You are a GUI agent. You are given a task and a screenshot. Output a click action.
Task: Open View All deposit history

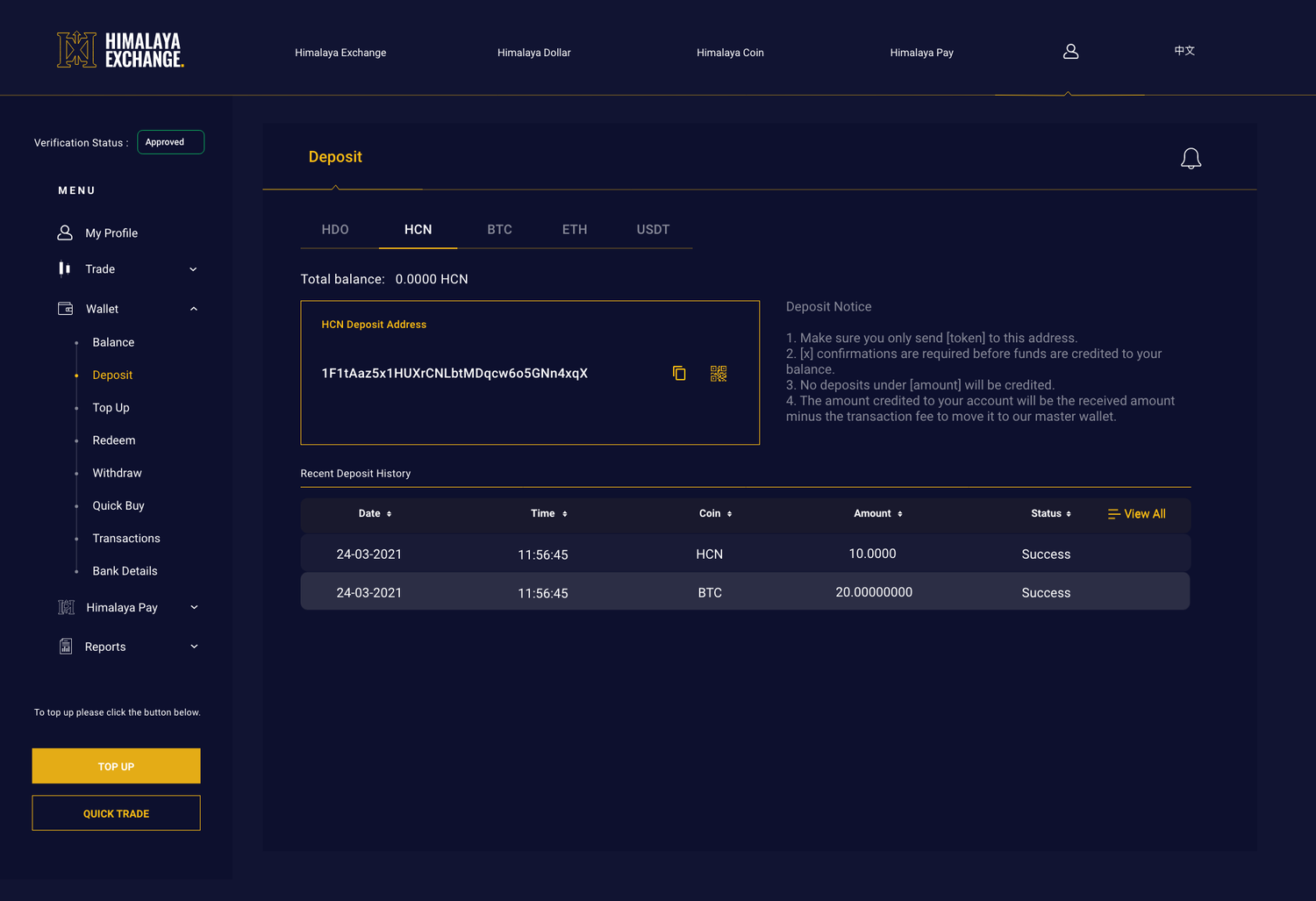click(1136, 514)
